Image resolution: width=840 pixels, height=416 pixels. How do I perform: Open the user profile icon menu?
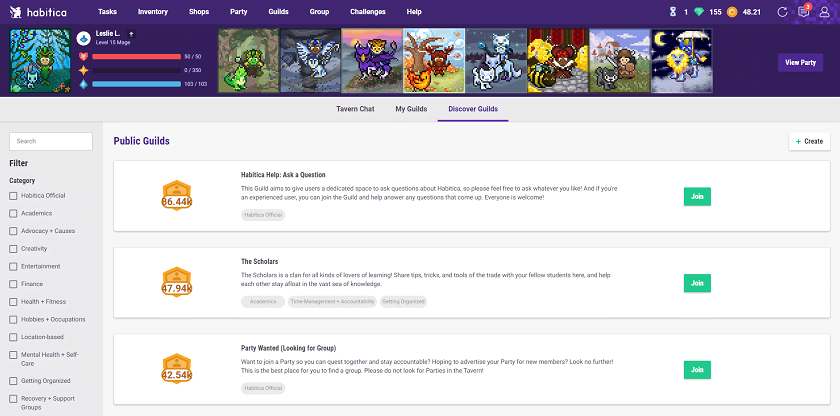pos(822,12)
